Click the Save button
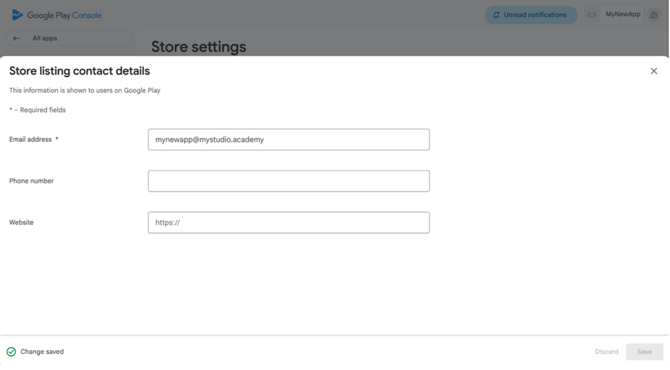The image size is (670, 370). pos(644,352)
